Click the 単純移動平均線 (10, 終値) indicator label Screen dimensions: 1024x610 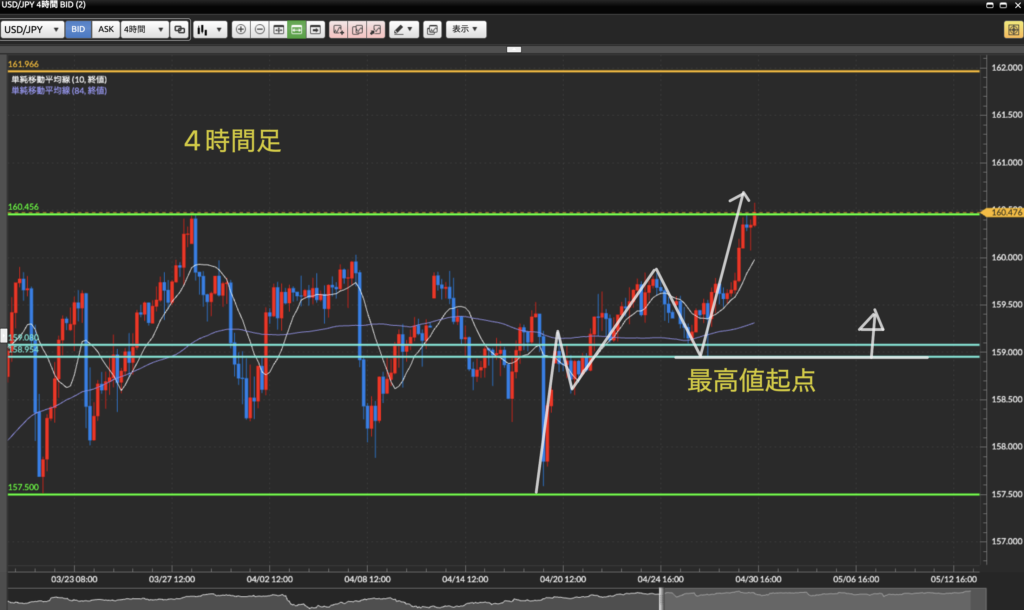[x=58, y=80]
